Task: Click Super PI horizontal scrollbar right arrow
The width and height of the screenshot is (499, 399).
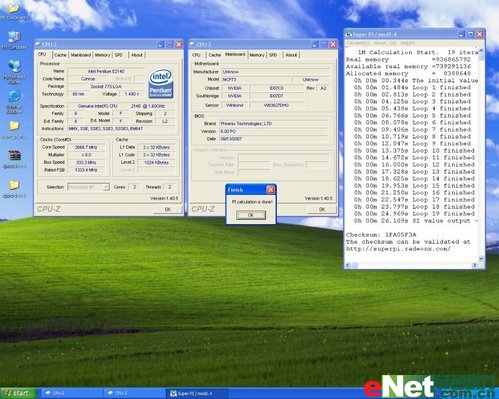Action: [475, 265]
